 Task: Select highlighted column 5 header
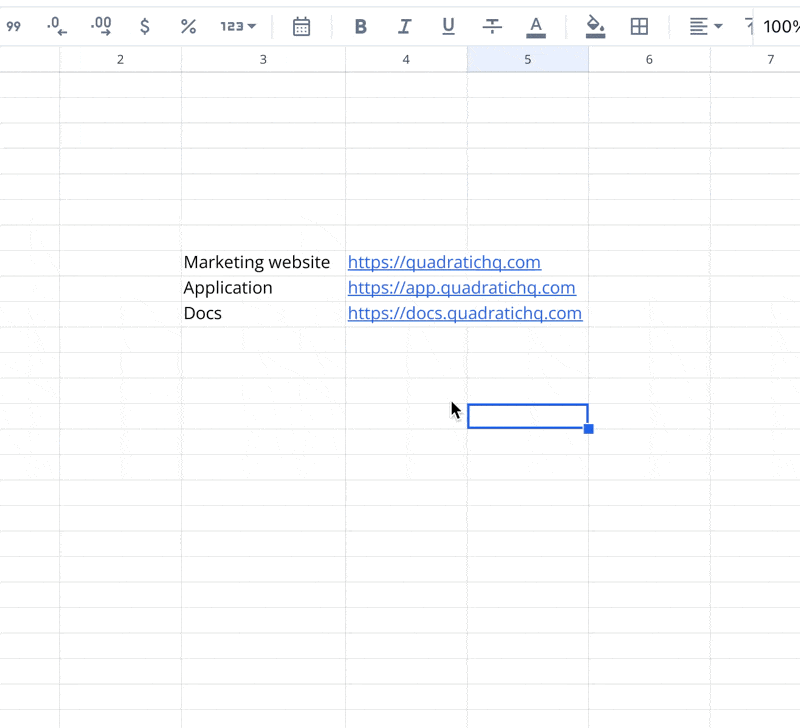coord(528,59)
